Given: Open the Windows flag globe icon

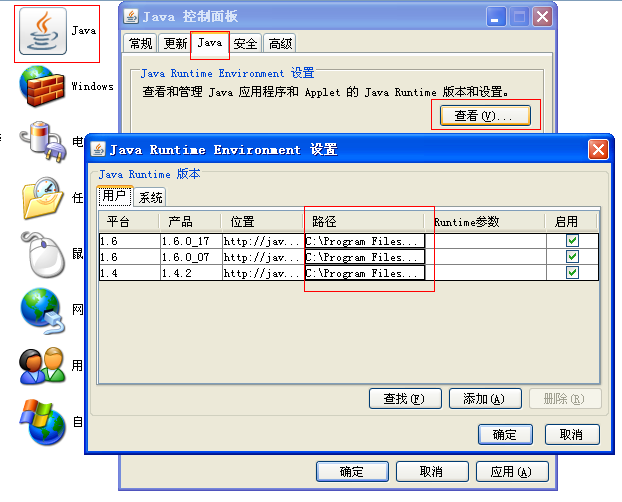Looking at the screenshot, I should (43, 422).
